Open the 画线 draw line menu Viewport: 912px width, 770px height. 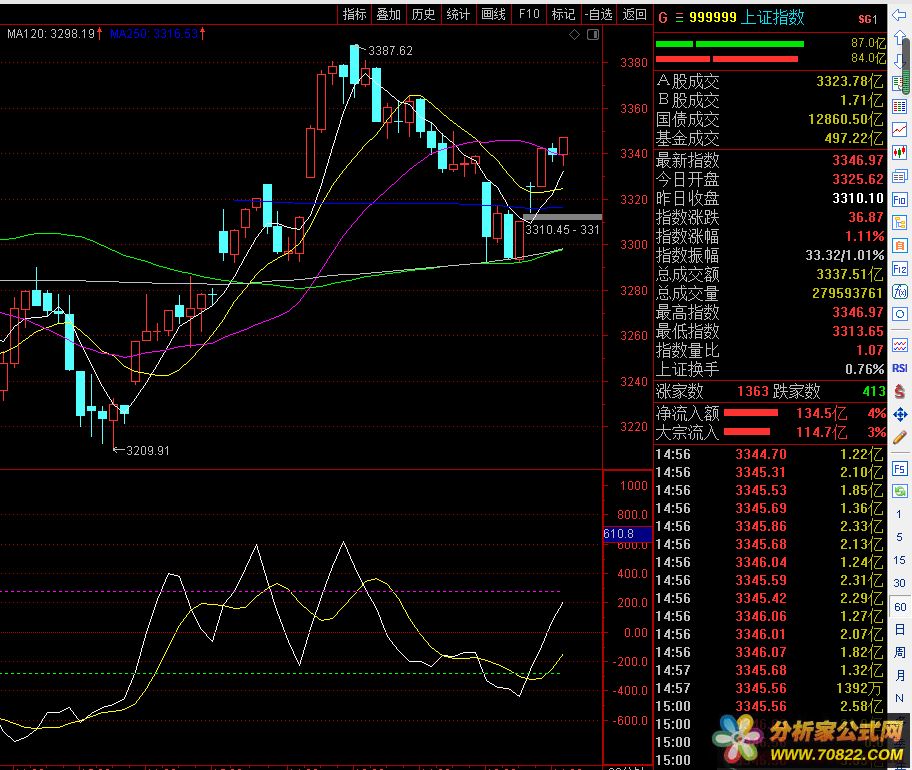[493, 15]
